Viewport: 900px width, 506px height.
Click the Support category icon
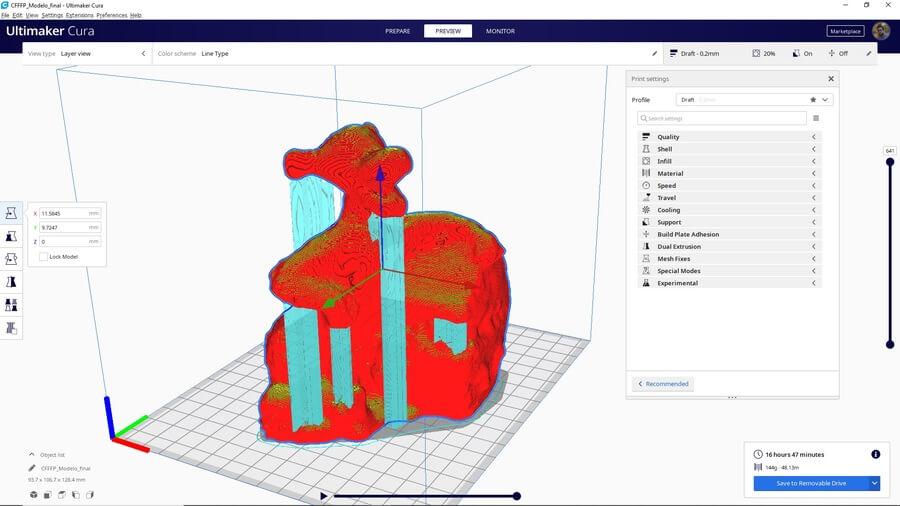646,222
